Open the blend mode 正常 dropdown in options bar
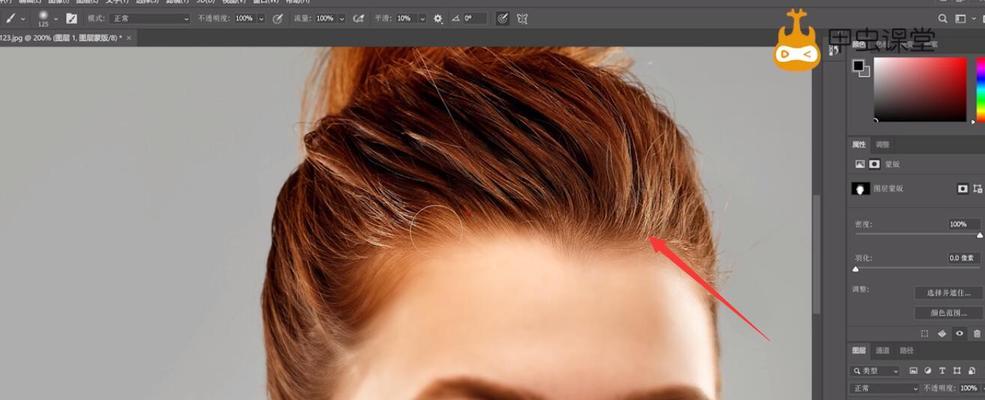Screen dimensions: 985x400 coord(150,19)
